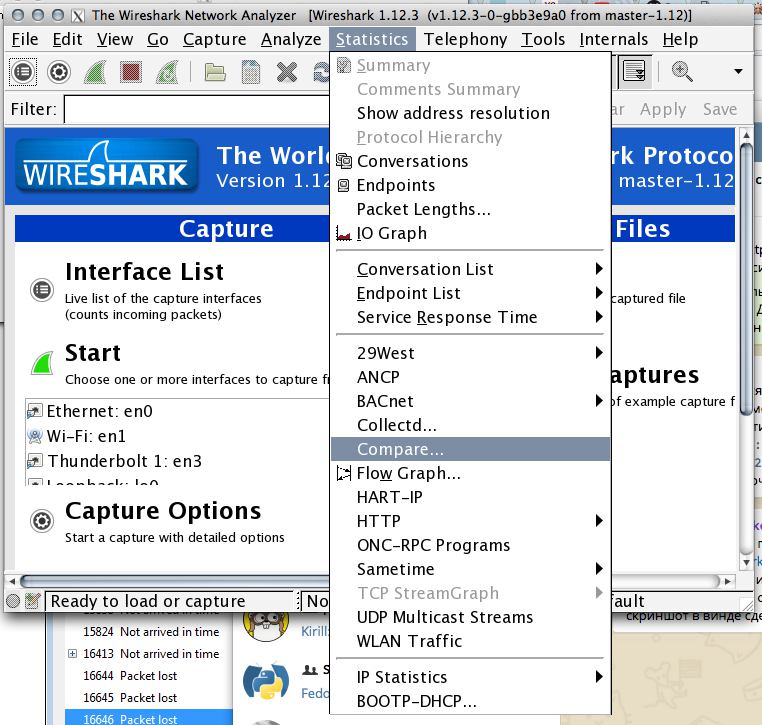Screen dimensions: 762x725
Task: Expand the HTTP submenu
Action: [470, 521]
